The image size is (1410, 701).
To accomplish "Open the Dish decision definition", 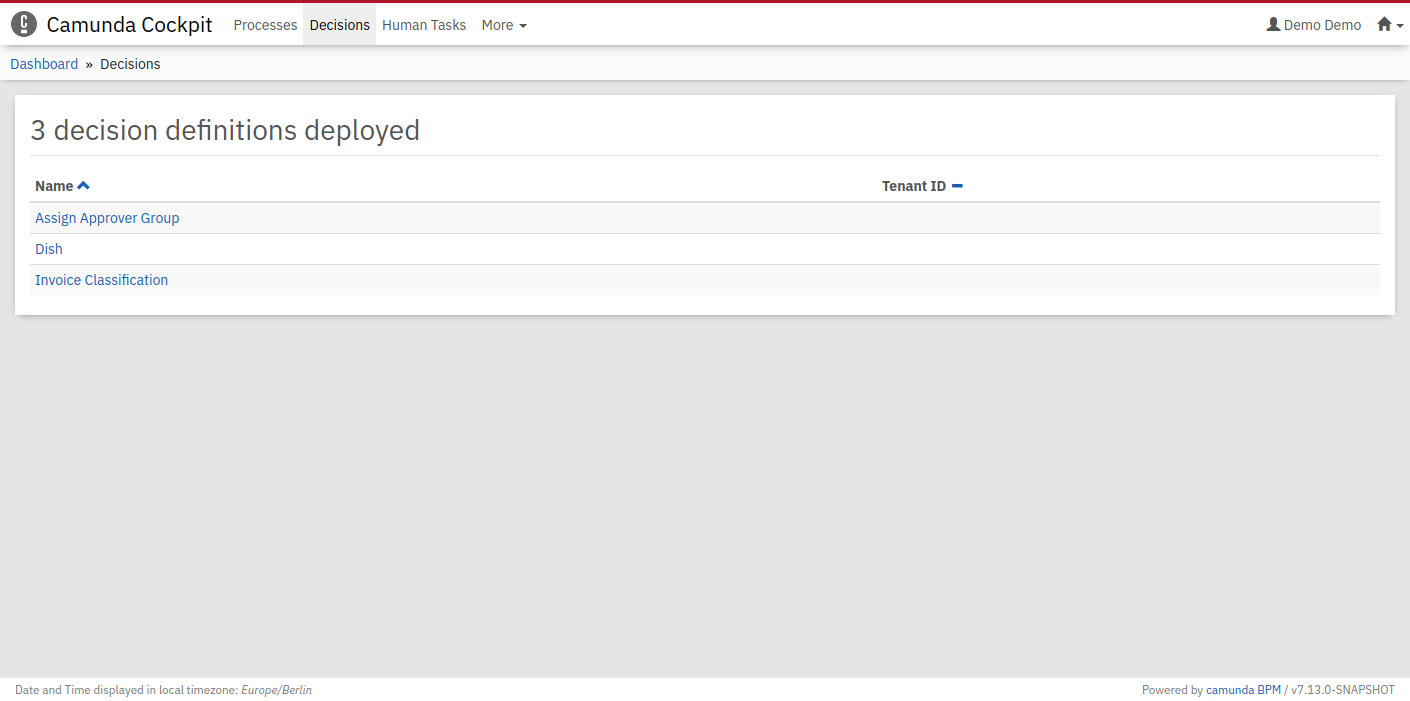I will (x=49, y=249).
